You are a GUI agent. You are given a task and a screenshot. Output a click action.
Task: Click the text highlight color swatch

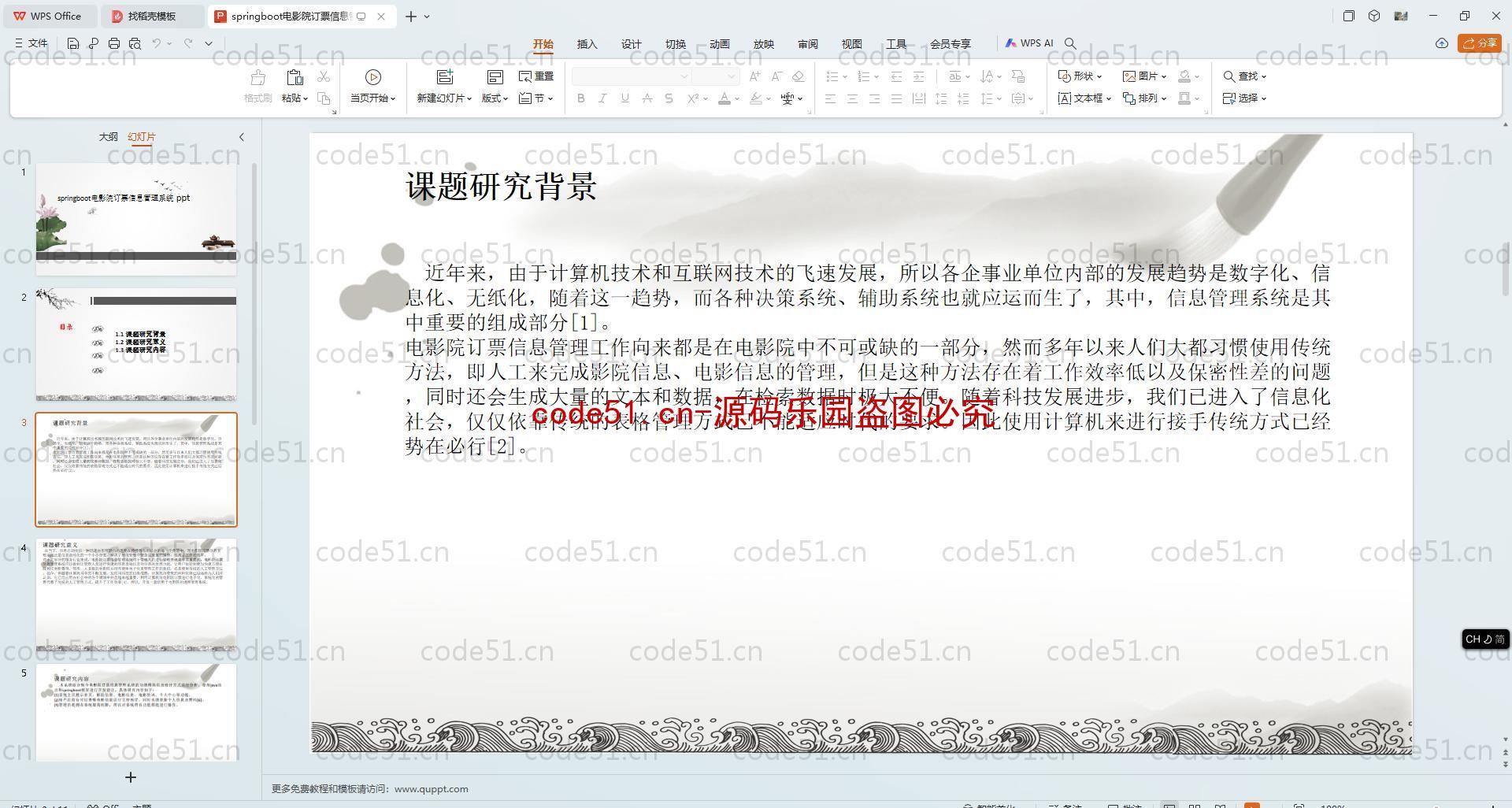point(756,98)
